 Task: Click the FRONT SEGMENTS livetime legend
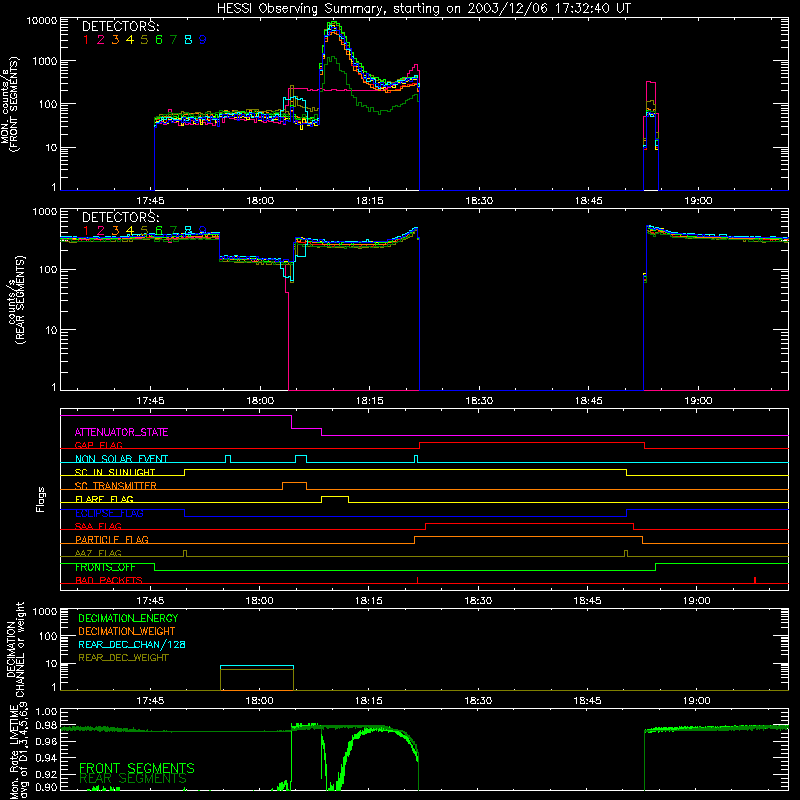pos(137,768)
